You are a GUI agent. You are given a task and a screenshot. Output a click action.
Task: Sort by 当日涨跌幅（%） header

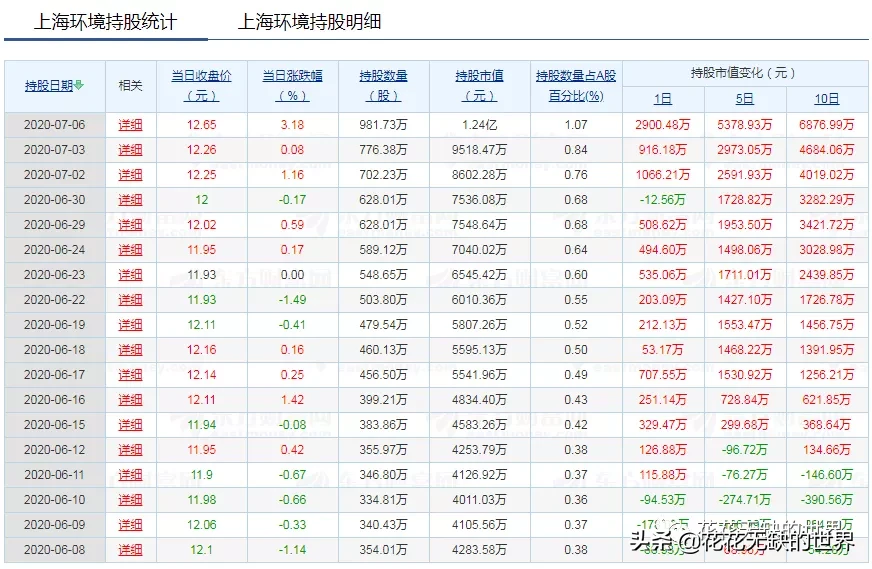coord(293,86)
